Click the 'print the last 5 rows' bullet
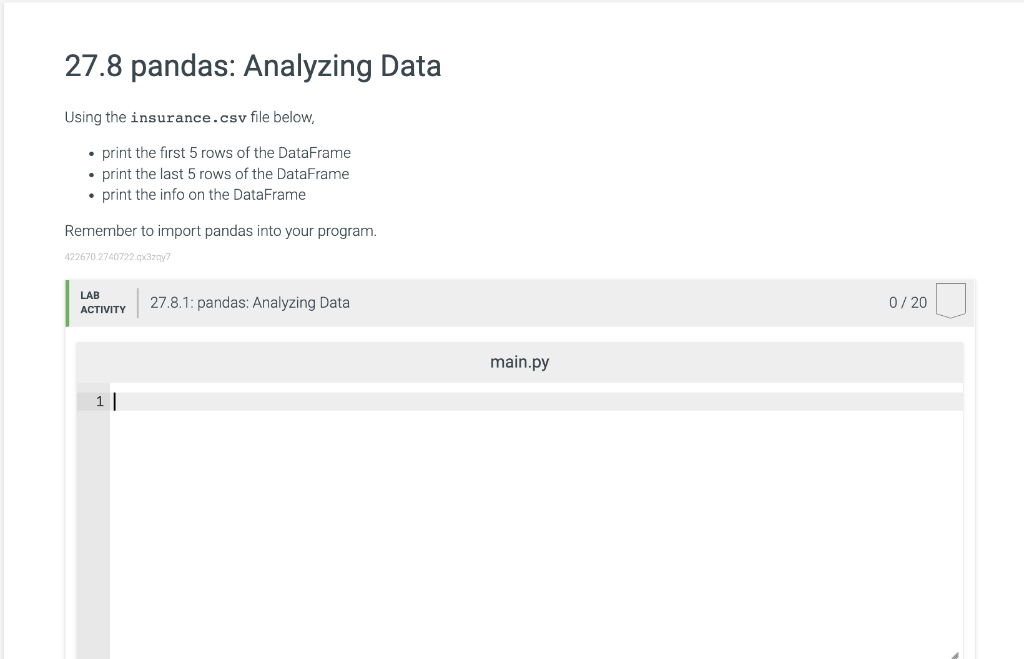The width and height of the screenshot is (1024, 659). click(x=225, y=174)
